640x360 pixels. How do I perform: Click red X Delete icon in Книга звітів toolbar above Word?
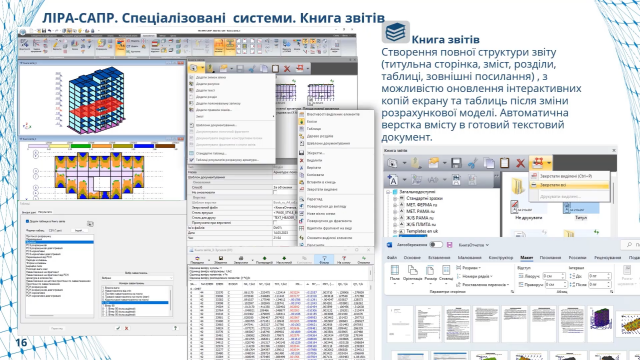coord(520,163)
